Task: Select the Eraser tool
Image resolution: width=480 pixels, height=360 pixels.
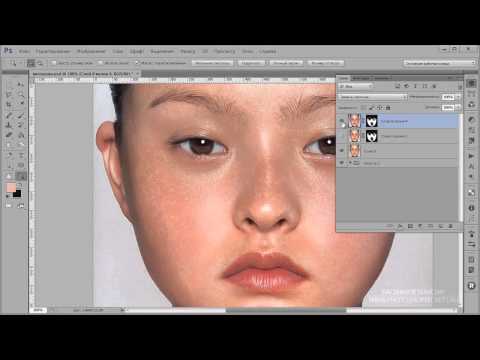Action: click(9, 135)
